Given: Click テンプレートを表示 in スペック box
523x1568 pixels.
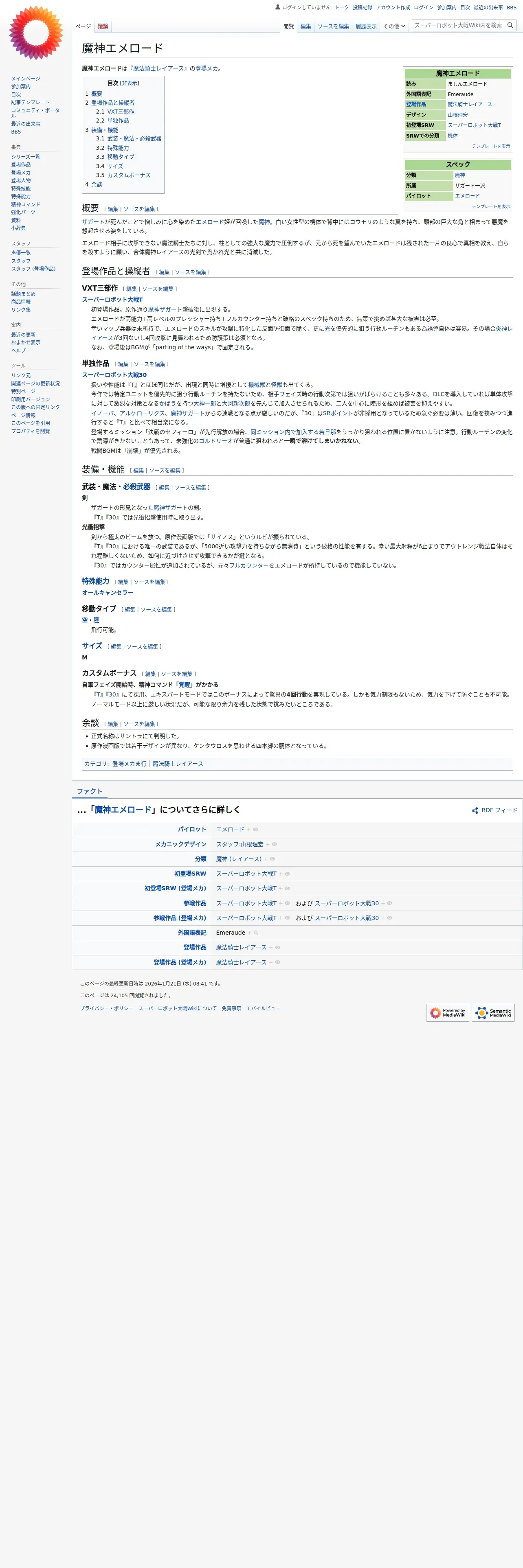Looking at the screenshot, I should (491, 206).
